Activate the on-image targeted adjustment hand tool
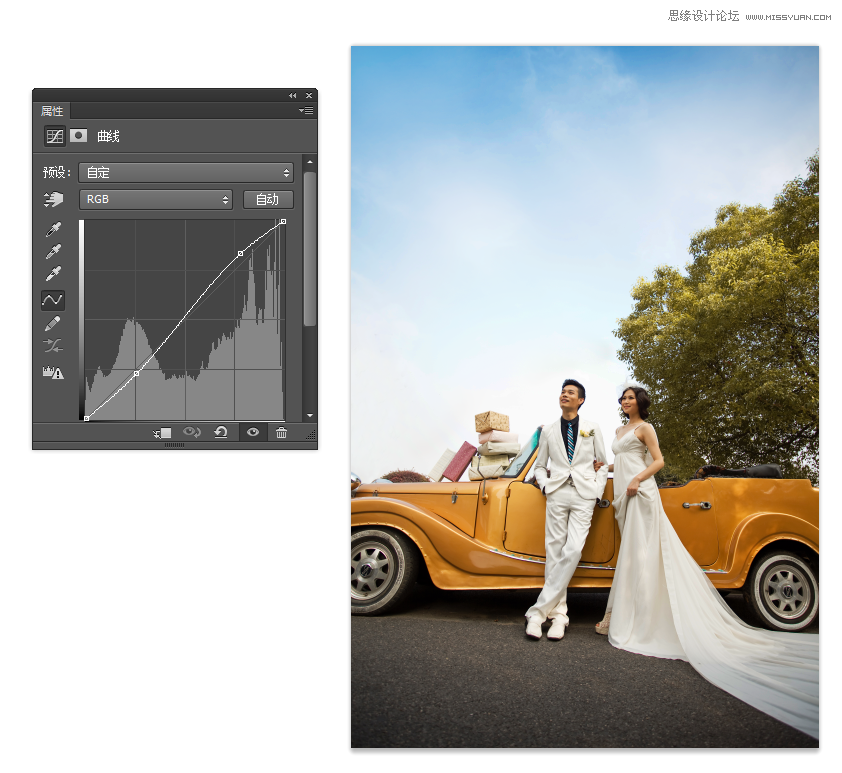Screen dimensions: 842x773 [53, 199]
